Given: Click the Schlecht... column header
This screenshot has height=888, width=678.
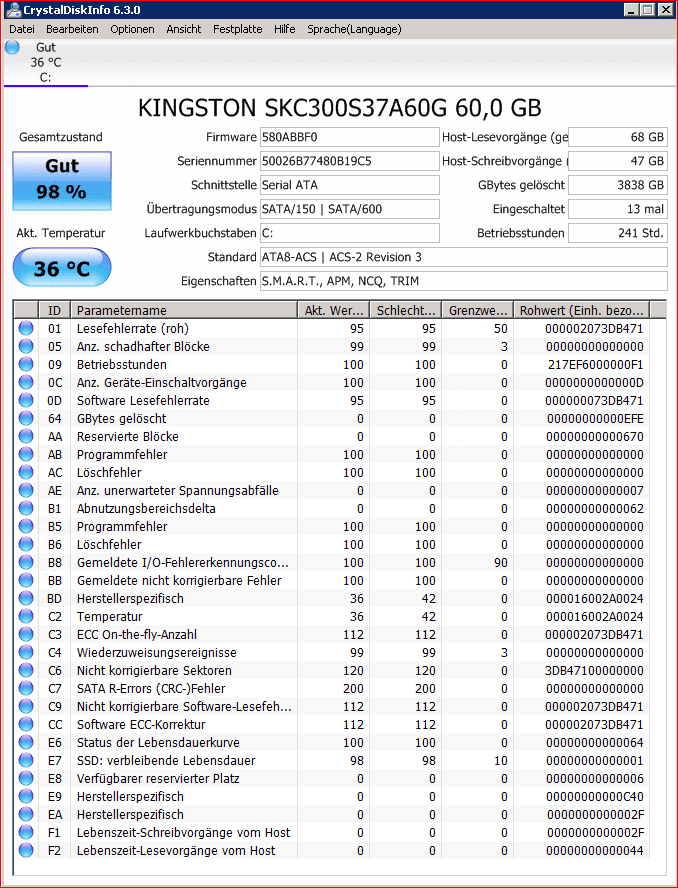Looking at the screenshot, I should [x=406, y=310].
